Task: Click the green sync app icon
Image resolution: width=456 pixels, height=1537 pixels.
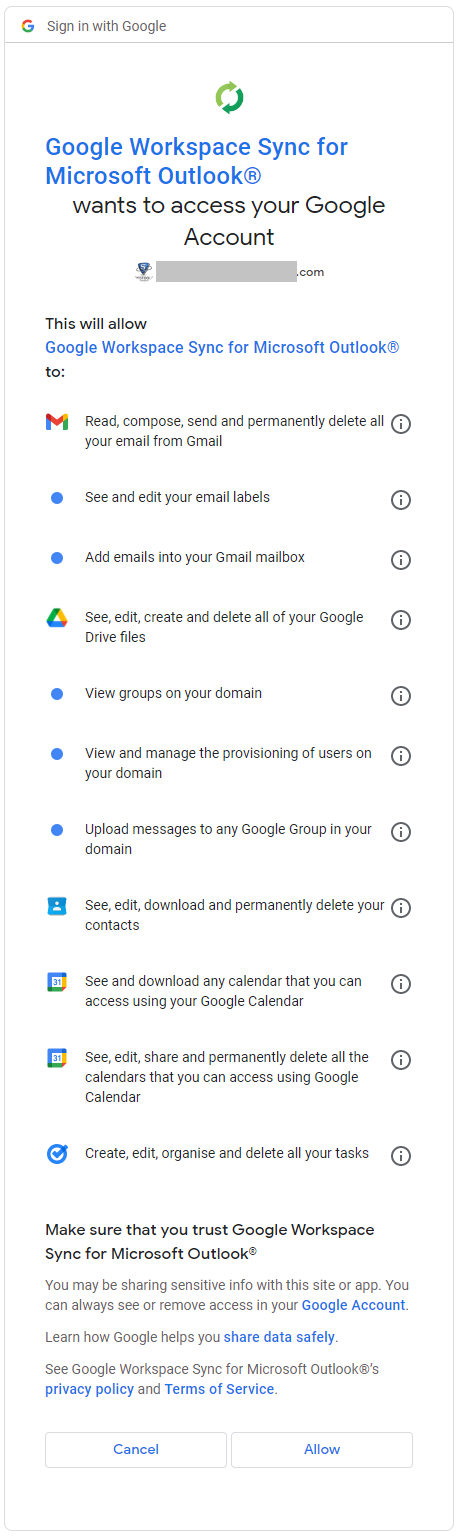Action: coord(229,98)
